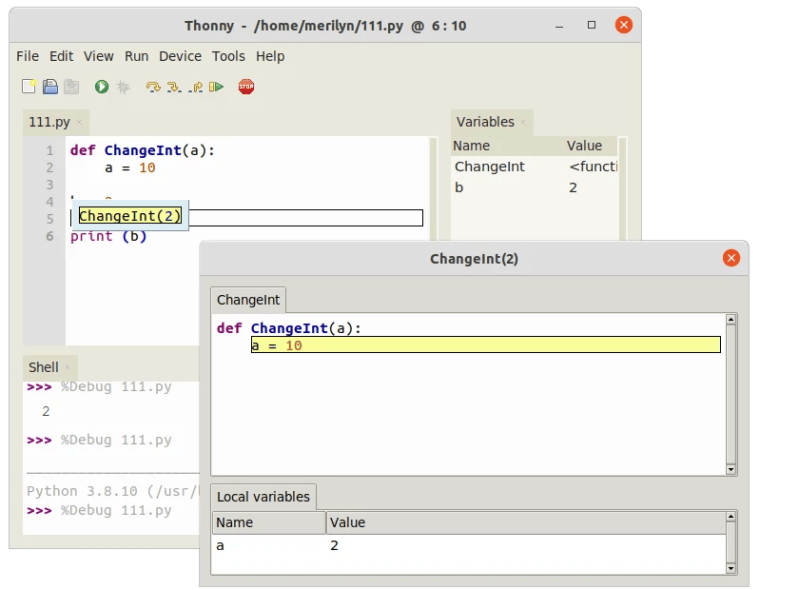Click last '%Debug 111.py' shell prompt line

(99, 511)
